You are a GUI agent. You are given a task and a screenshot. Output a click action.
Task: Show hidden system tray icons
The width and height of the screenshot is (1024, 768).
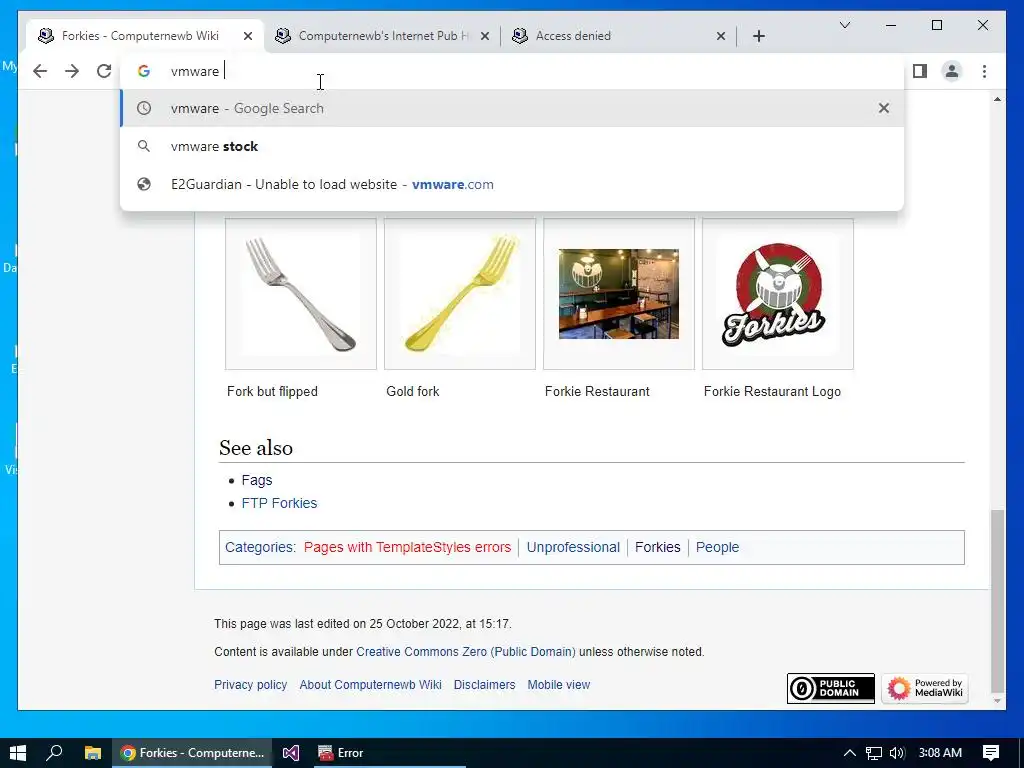click(x=849, y=752)
